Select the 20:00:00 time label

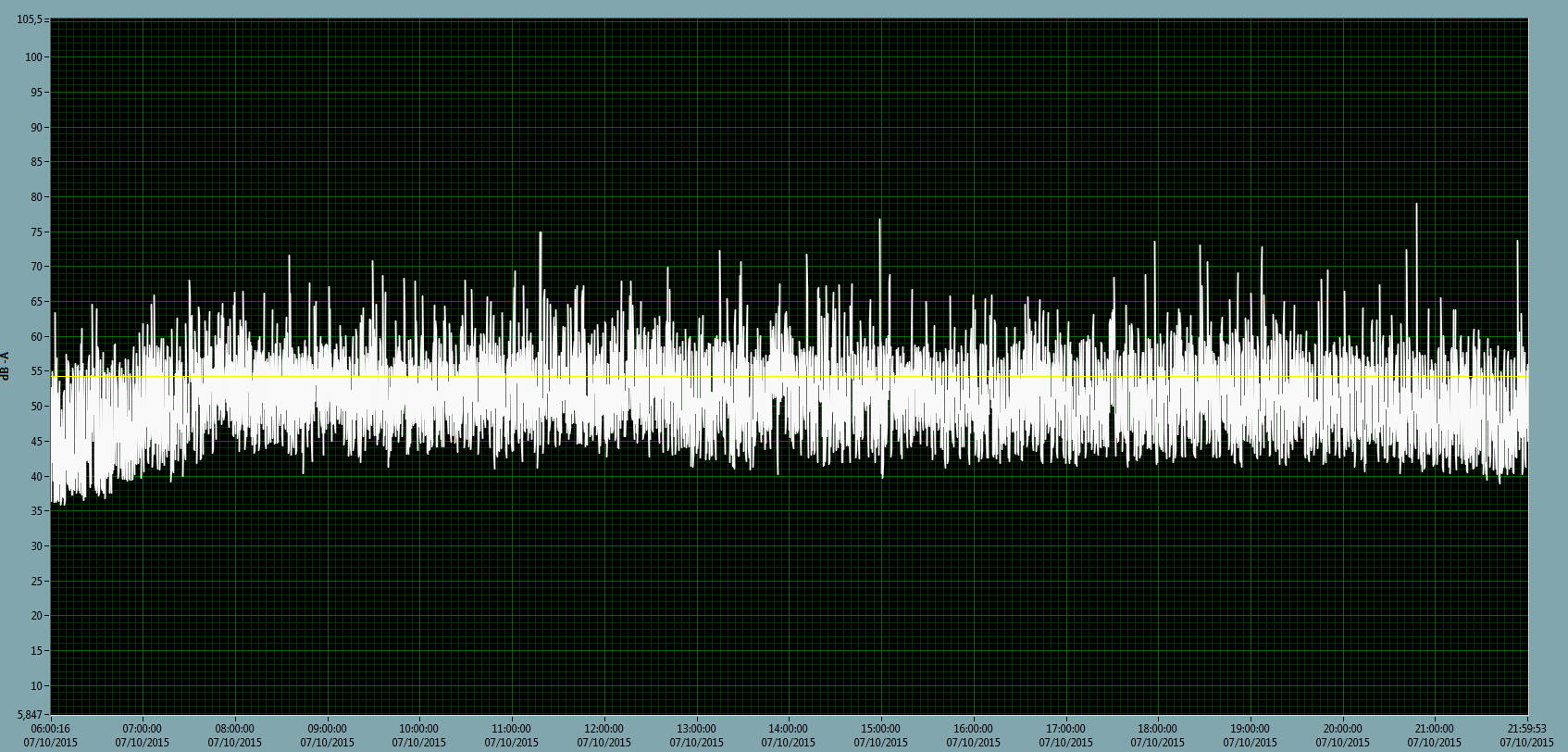tap(1343, 730)
